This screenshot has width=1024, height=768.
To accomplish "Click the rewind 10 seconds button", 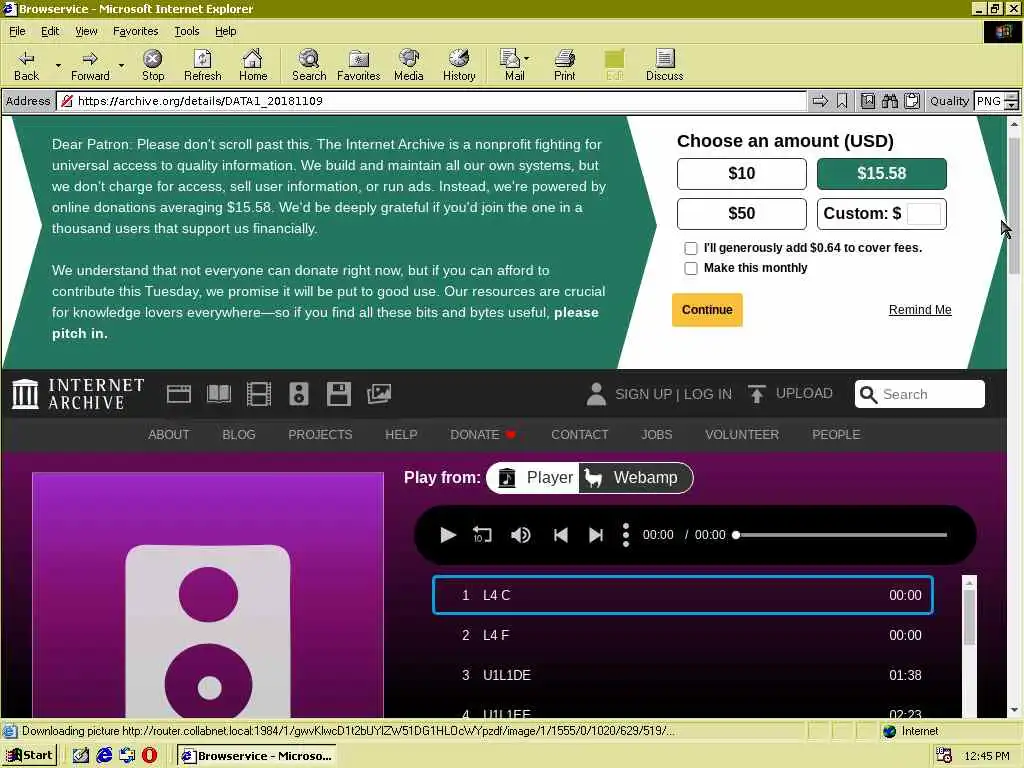I will (x=482, y=535).
